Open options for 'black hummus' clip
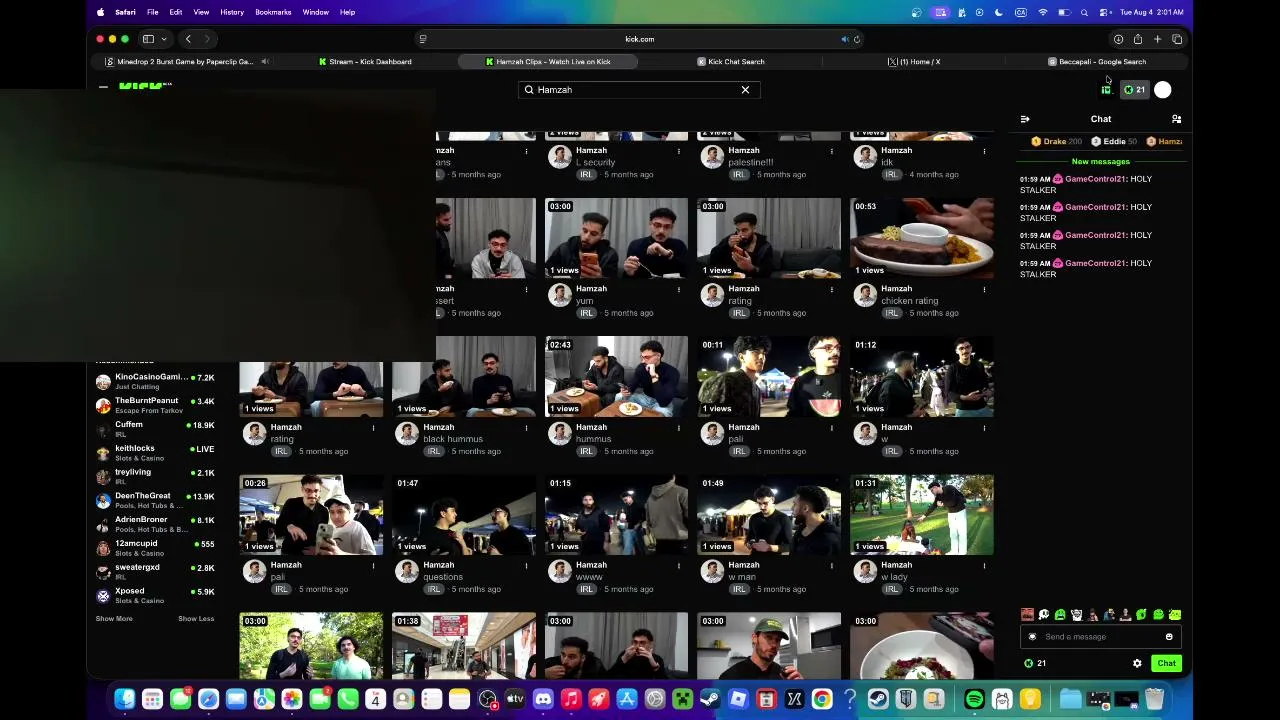Viewport: 1280px width, 720px height. pyautogui.click(x=526, y=428)
